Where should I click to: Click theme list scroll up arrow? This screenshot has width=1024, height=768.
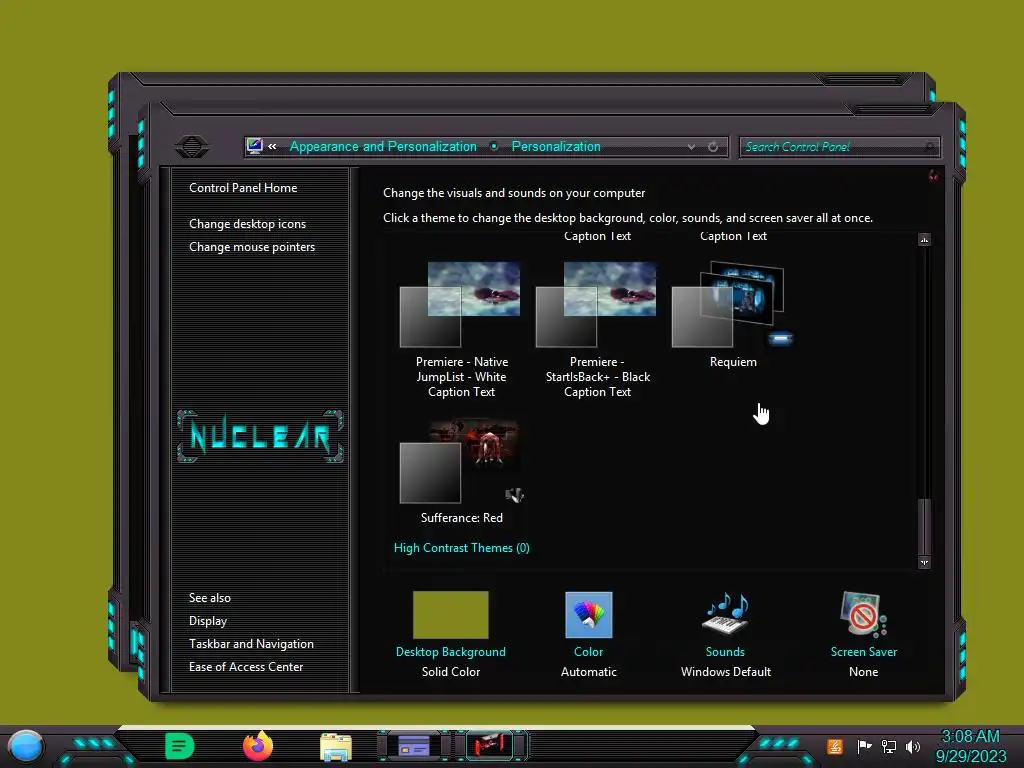pyautogui.click(x=924, y=240)
